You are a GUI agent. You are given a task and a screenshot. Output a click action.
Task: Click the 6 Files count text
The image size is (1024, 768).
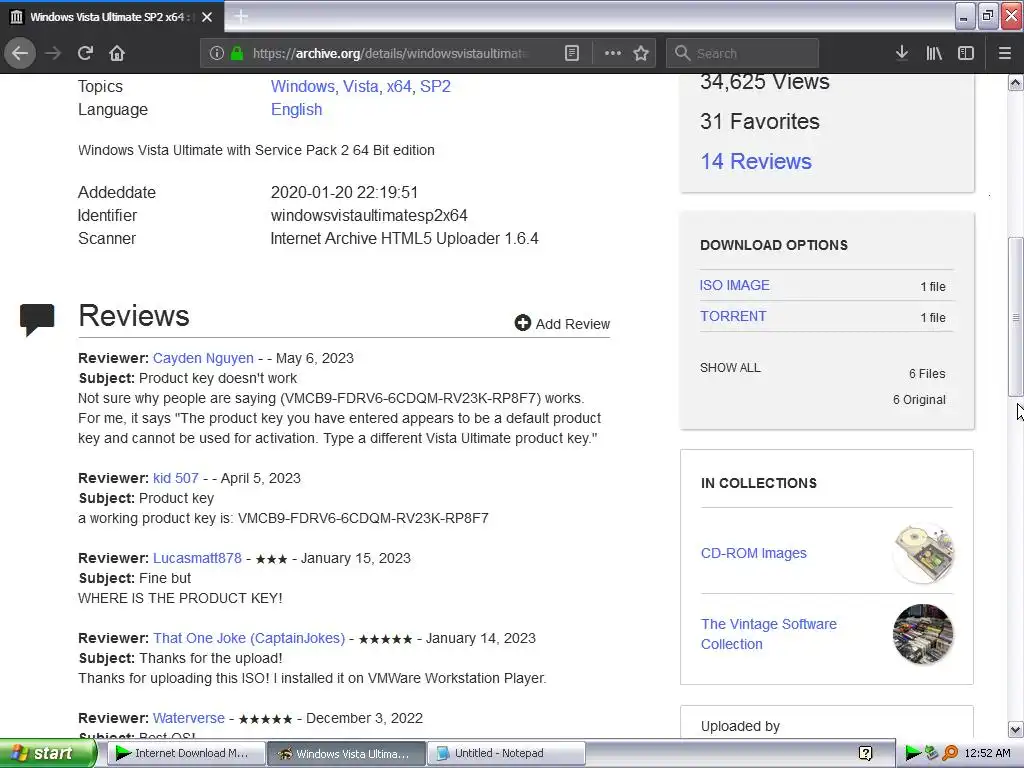(927, 374)
